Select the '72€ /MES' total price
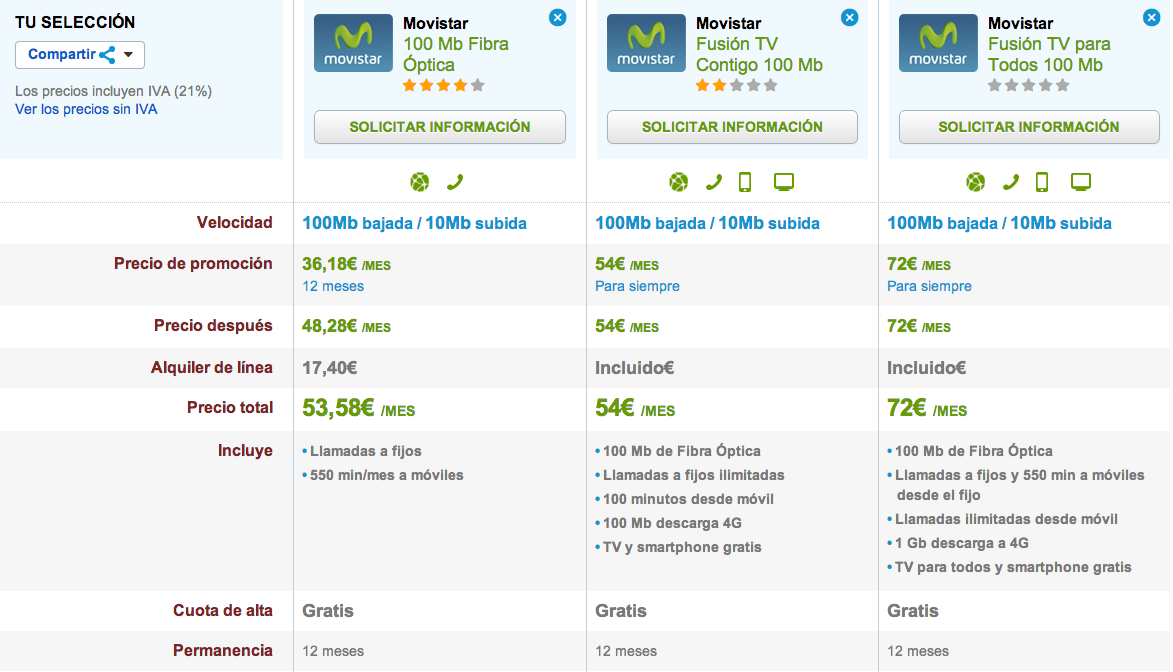The height and width of the screenshot is (672, 1173). point(927,409)
